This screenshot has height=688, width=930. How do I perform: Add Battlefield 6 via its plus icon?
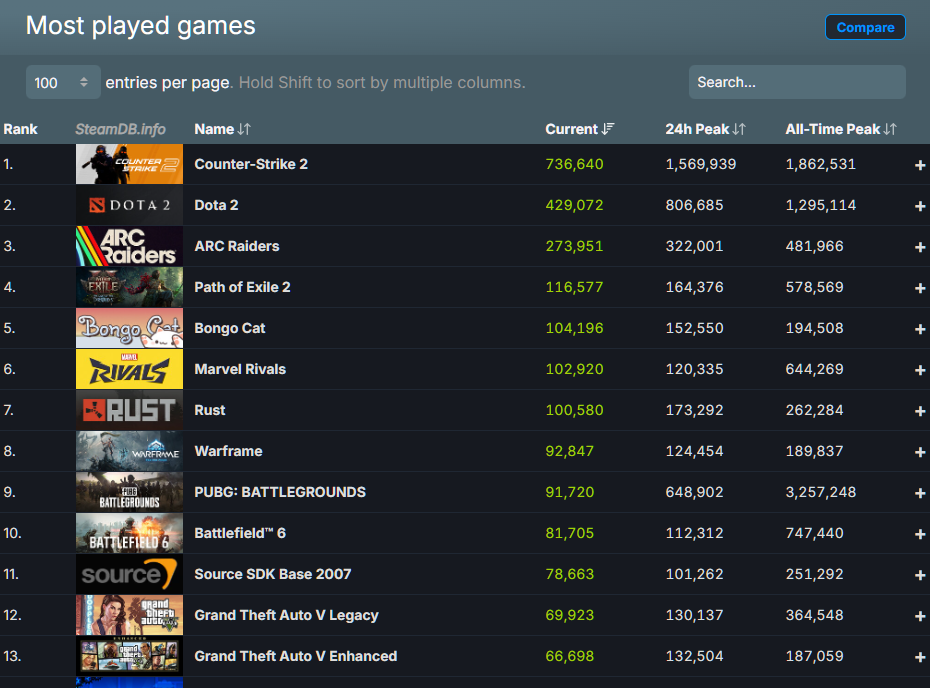click(920, 534)
